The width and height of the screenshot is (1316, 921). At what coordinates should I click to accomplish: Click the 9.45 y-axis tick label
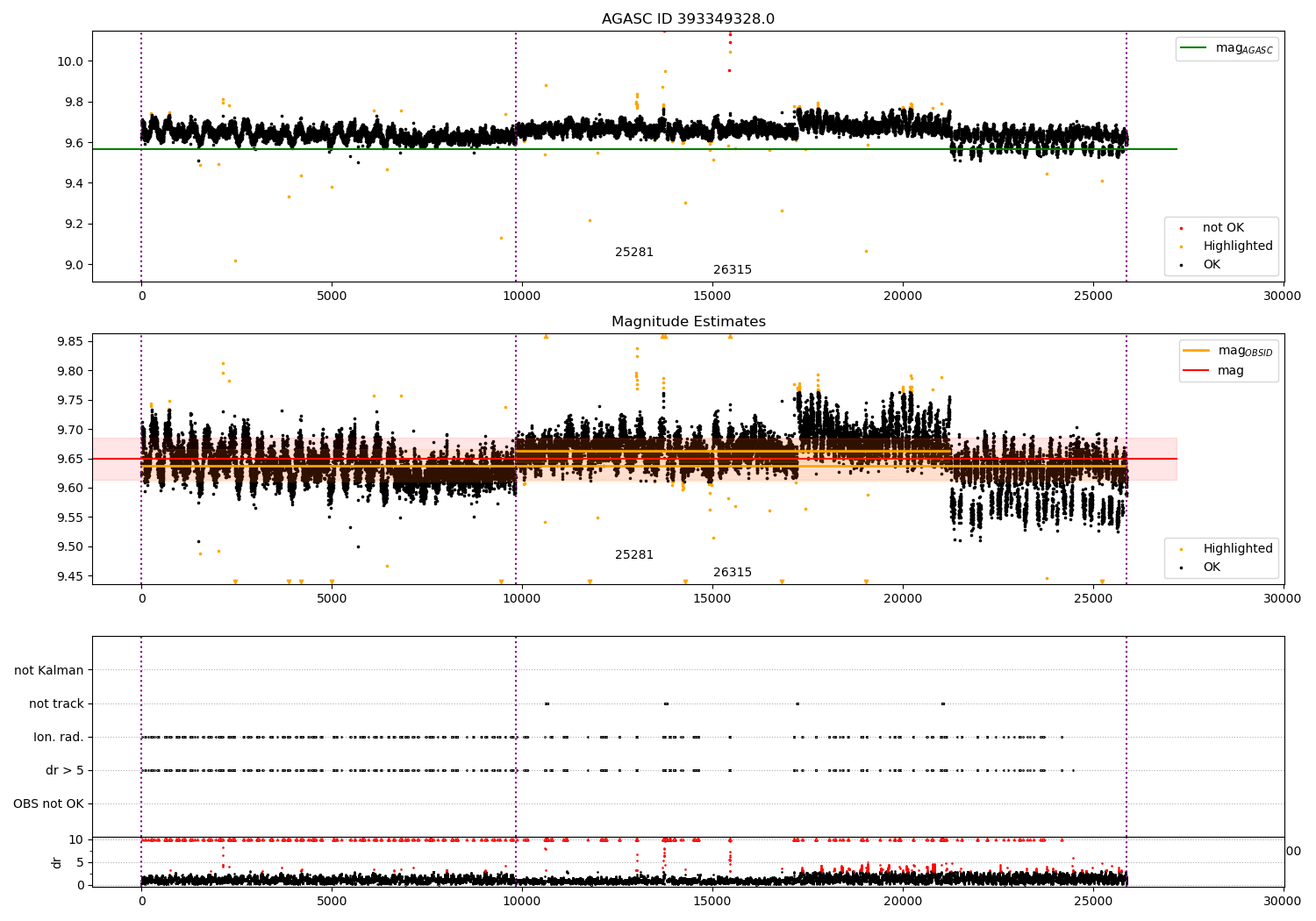coord(70,576)
